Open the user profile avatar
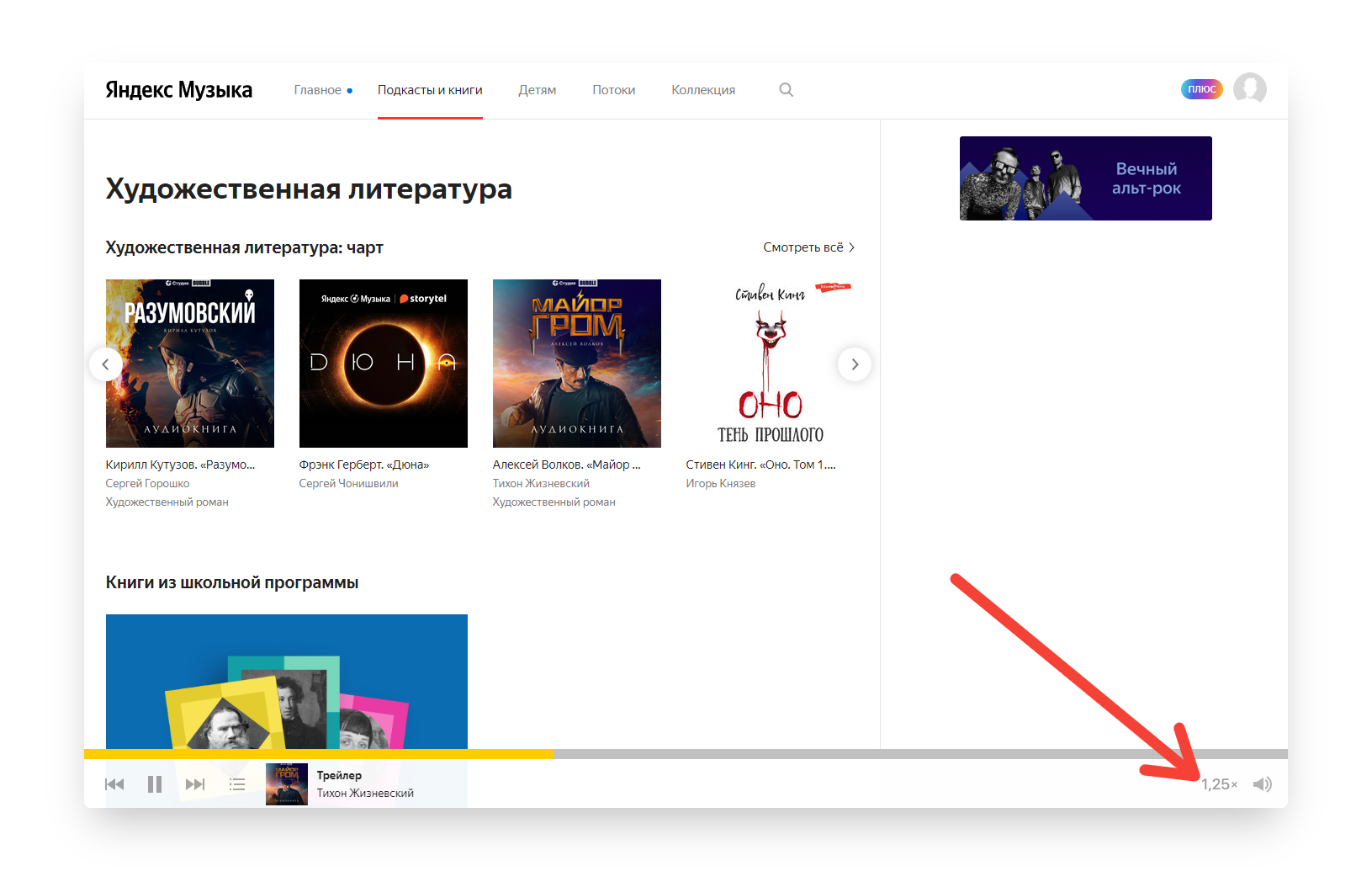 pos(1249,88)
